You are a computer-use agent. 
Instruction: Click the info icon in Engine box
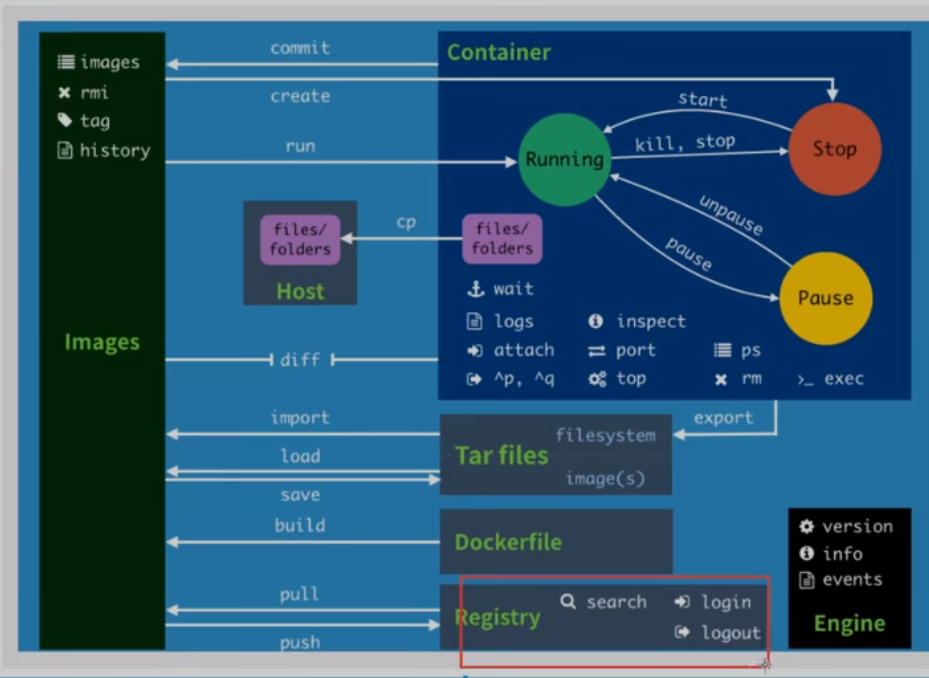806,553
